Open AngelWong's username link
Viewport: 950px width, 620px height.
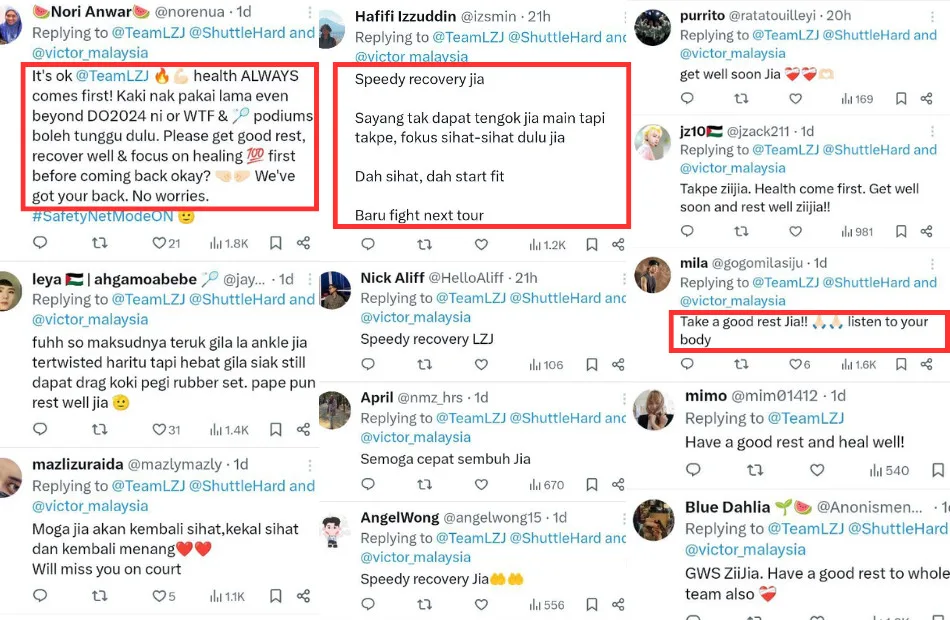tap(400, 517)
